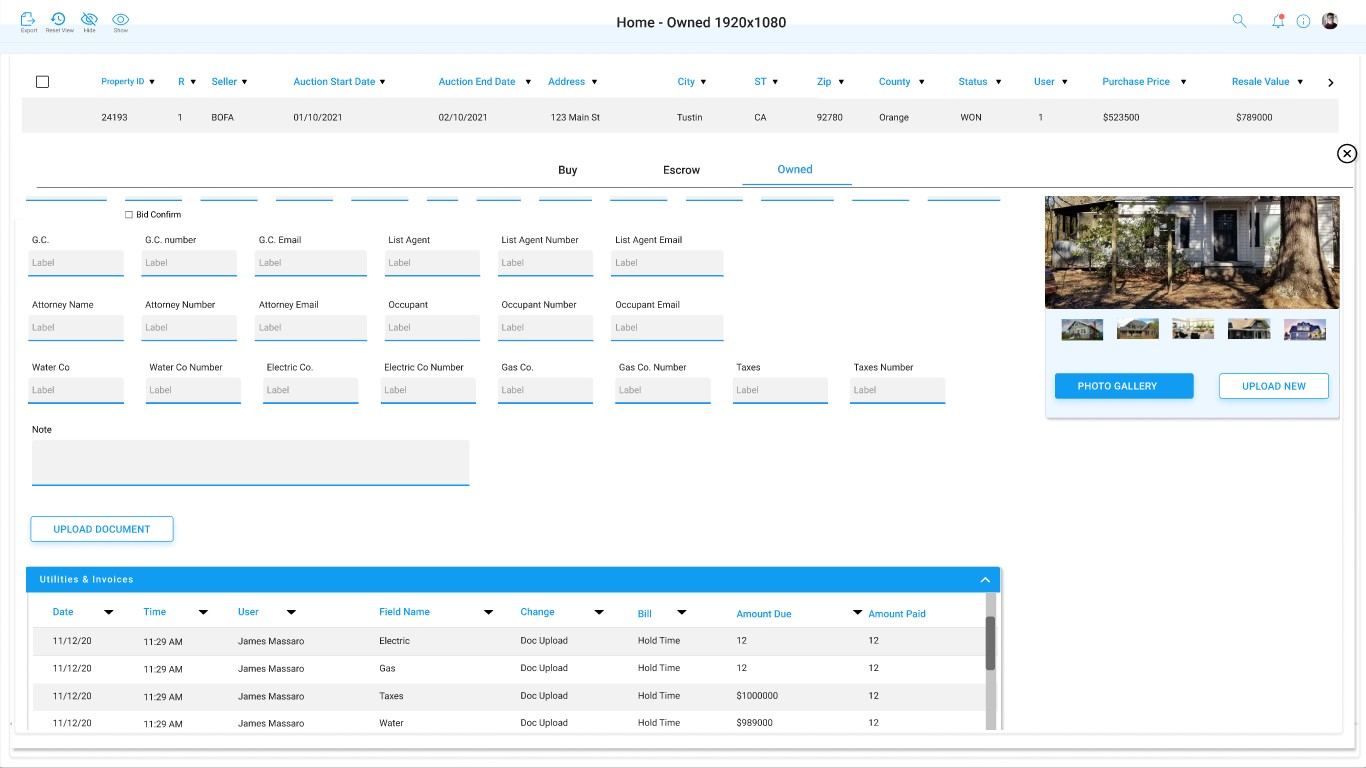Open search with magnifier icon
This screenshot has height=768, width=1366.
pyautogui.click(x=1239, y=20)
